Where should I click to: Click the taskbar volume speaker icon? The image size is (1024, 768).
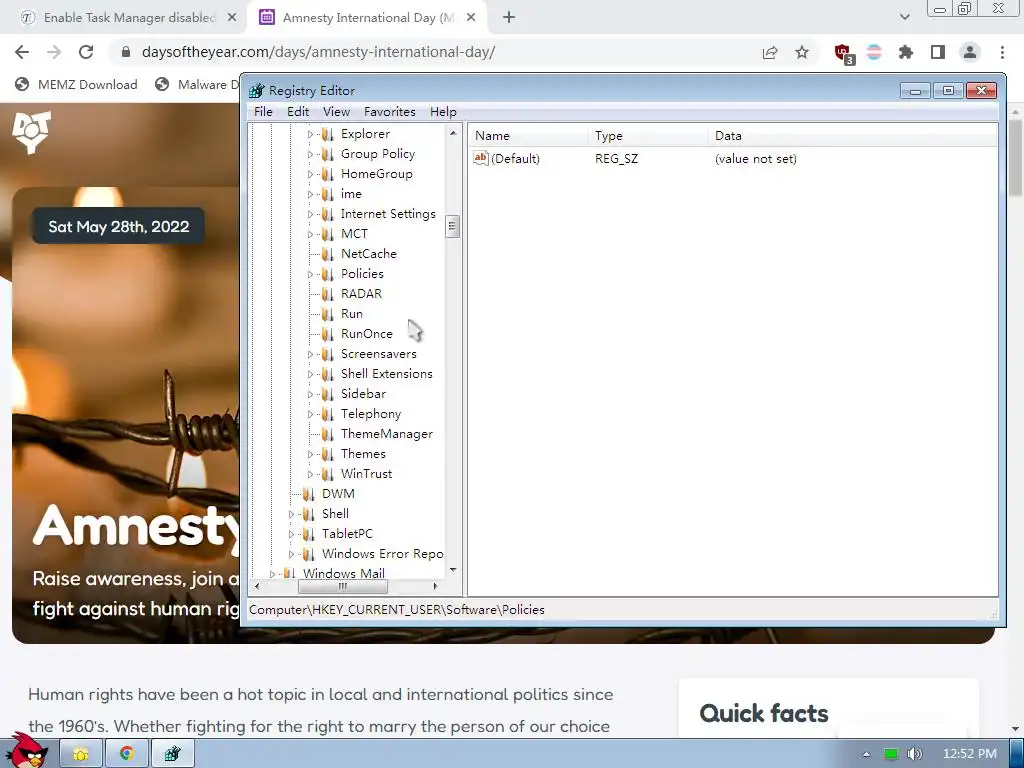coord(914,754)
